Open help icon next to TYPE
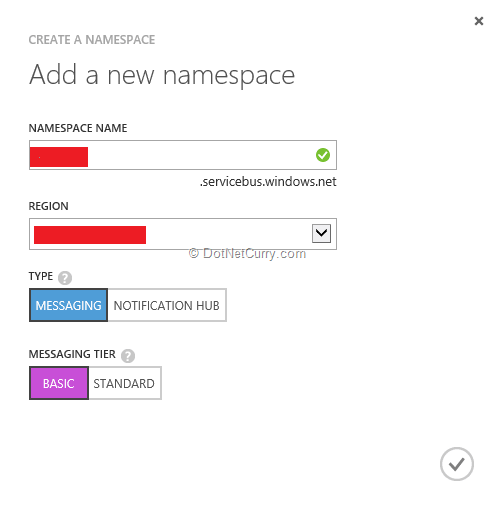Image resolution: width=499 pixels, height=507 pixels. pos(65,278)
